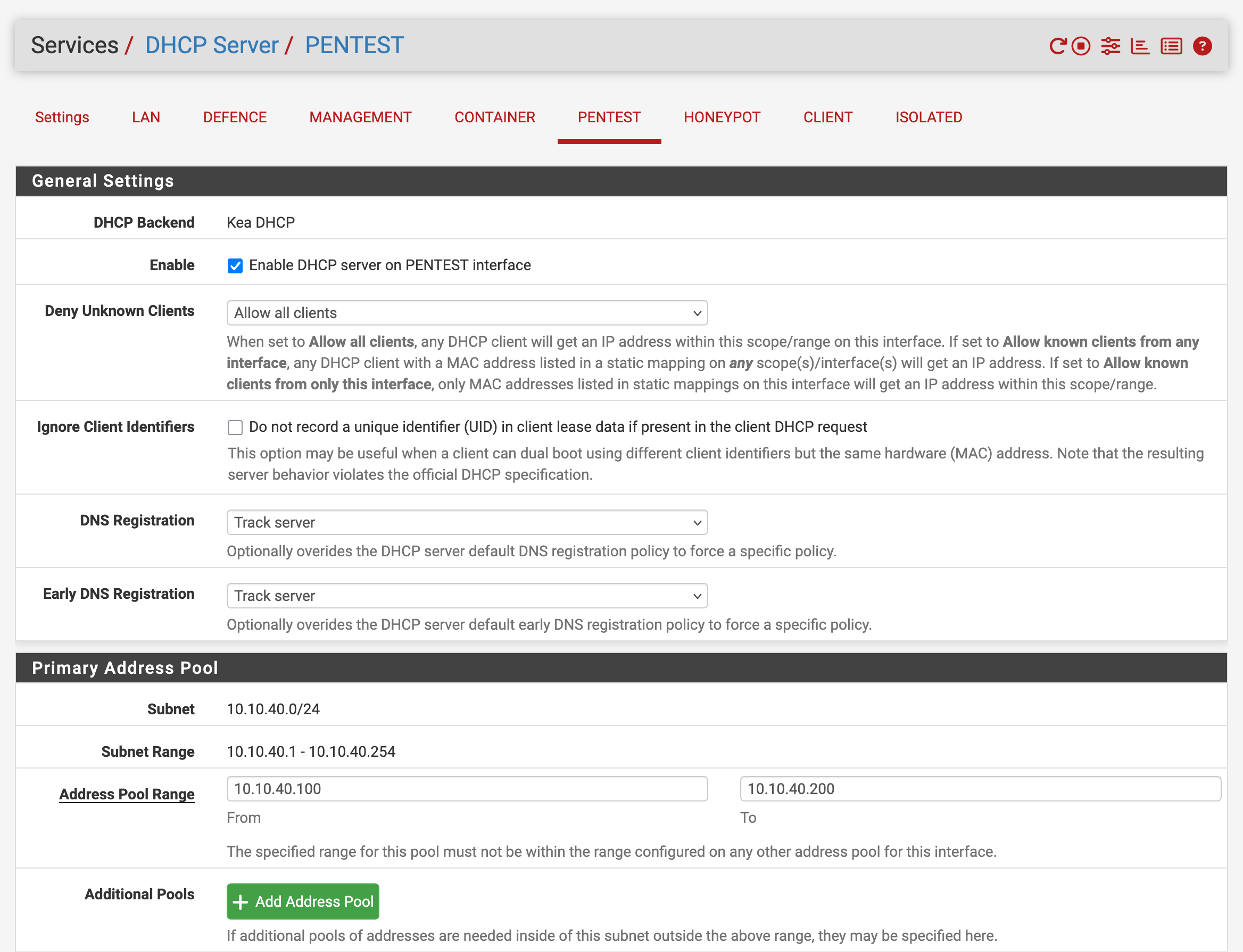Click the subnet value 10.10.40.0/24
The image size is (1243, 952).
click(273, 709)
